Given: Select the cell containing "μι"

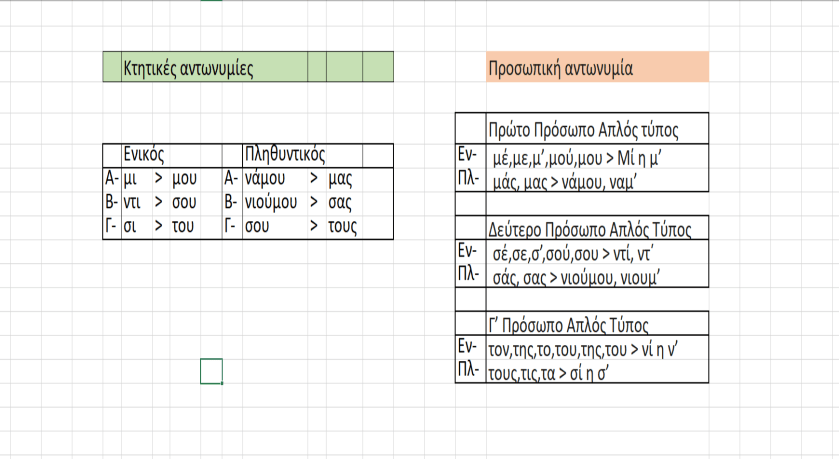Looking at the screenshot, I should pos(130,179).
